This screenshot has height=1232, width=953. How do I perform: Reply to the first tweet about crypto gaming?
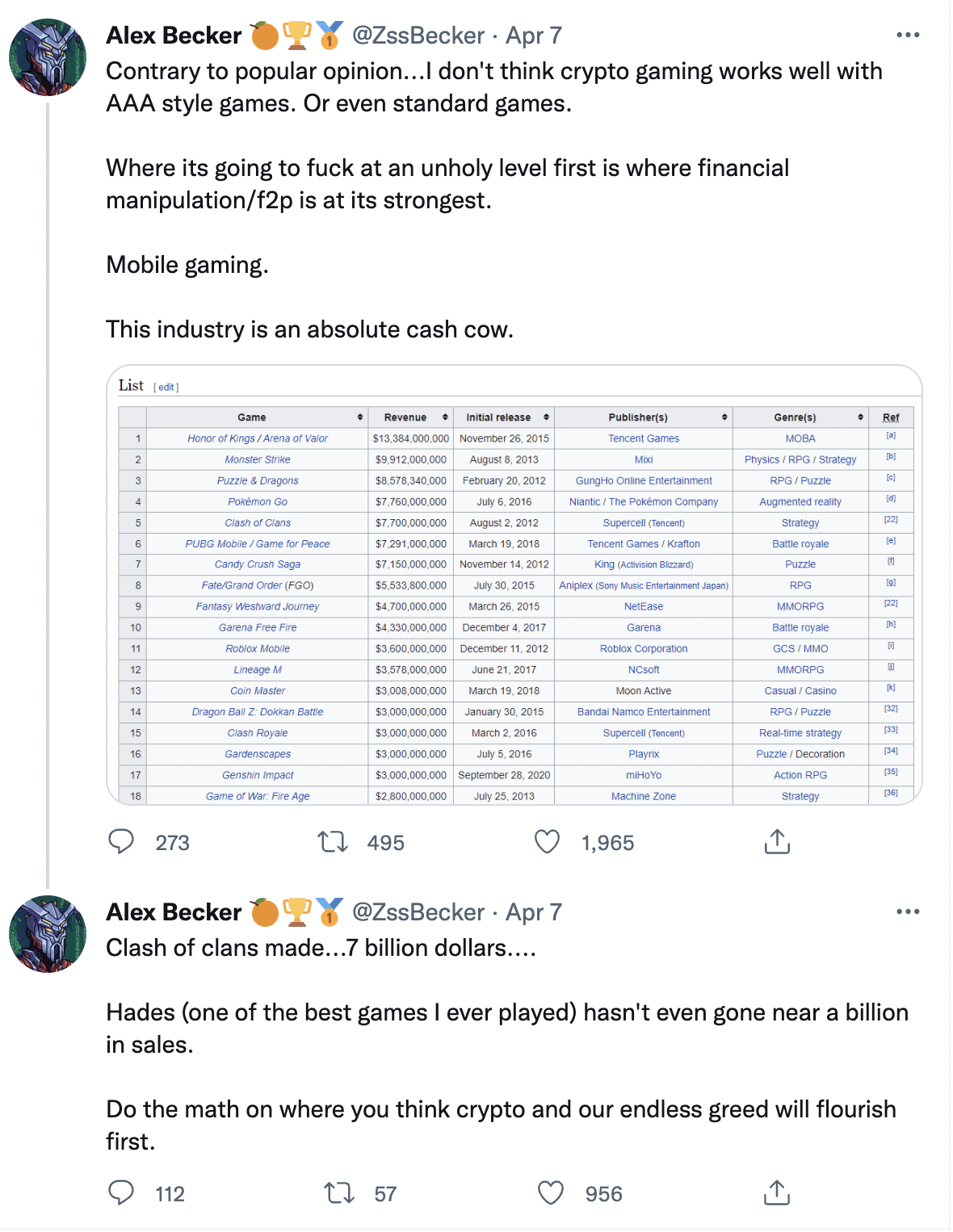[121, 842]
